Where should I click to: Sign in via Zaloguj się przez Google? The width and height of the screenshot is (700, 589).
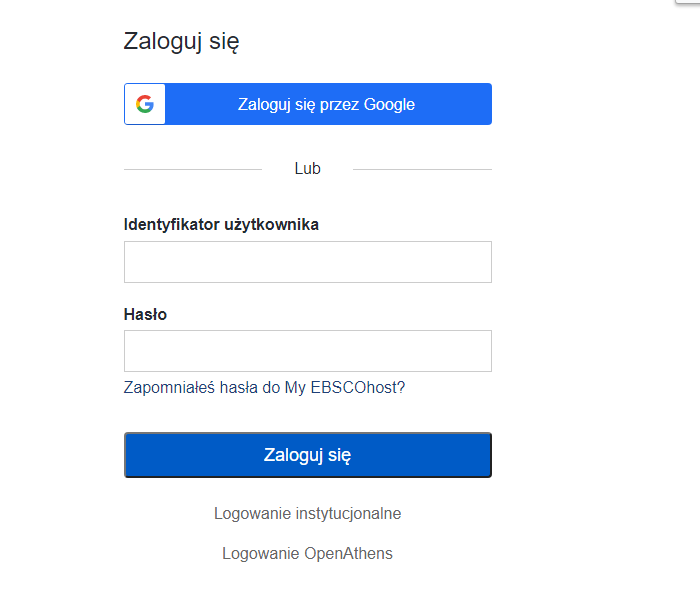(x=308, y=104)
